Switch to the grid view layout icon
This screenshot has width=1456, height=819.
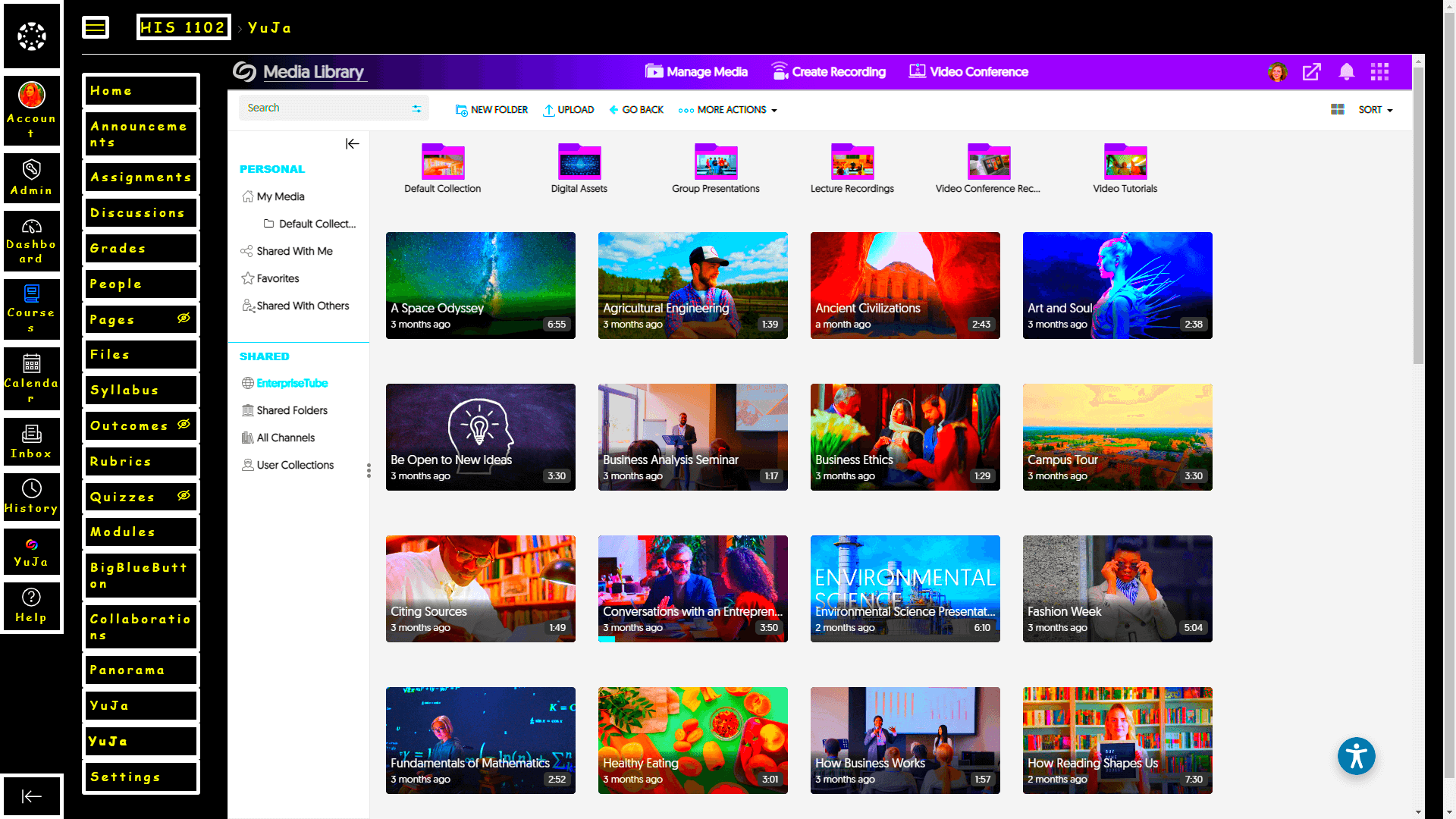[1338, 110]
